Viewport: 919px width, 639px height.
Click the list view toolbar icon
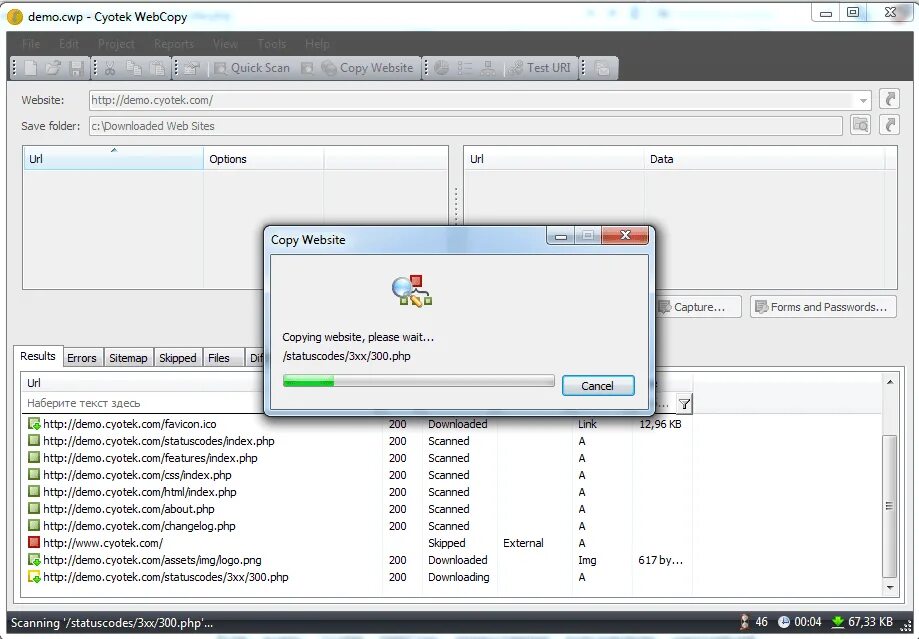tap(465, 68)
